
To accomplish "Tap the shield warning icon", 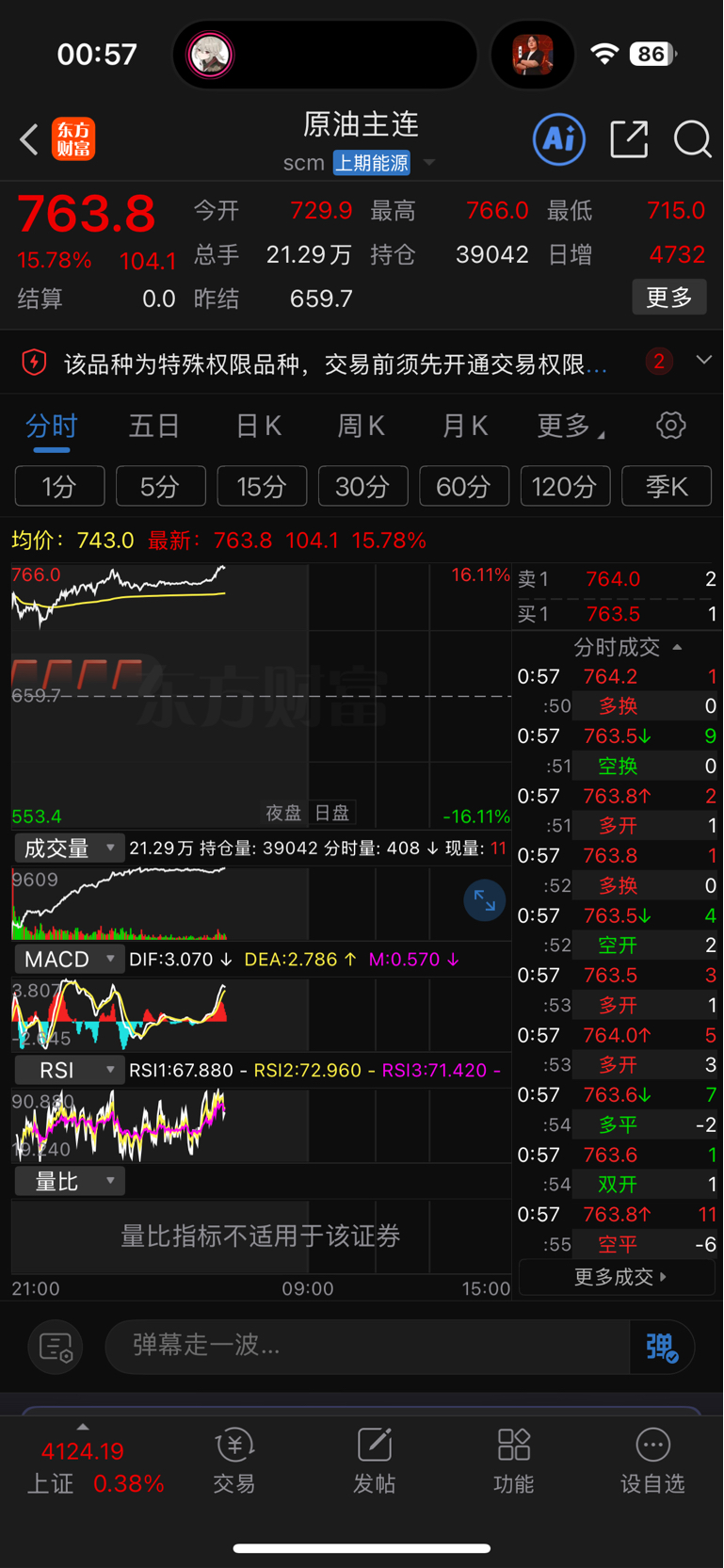I will coord(35,363).
